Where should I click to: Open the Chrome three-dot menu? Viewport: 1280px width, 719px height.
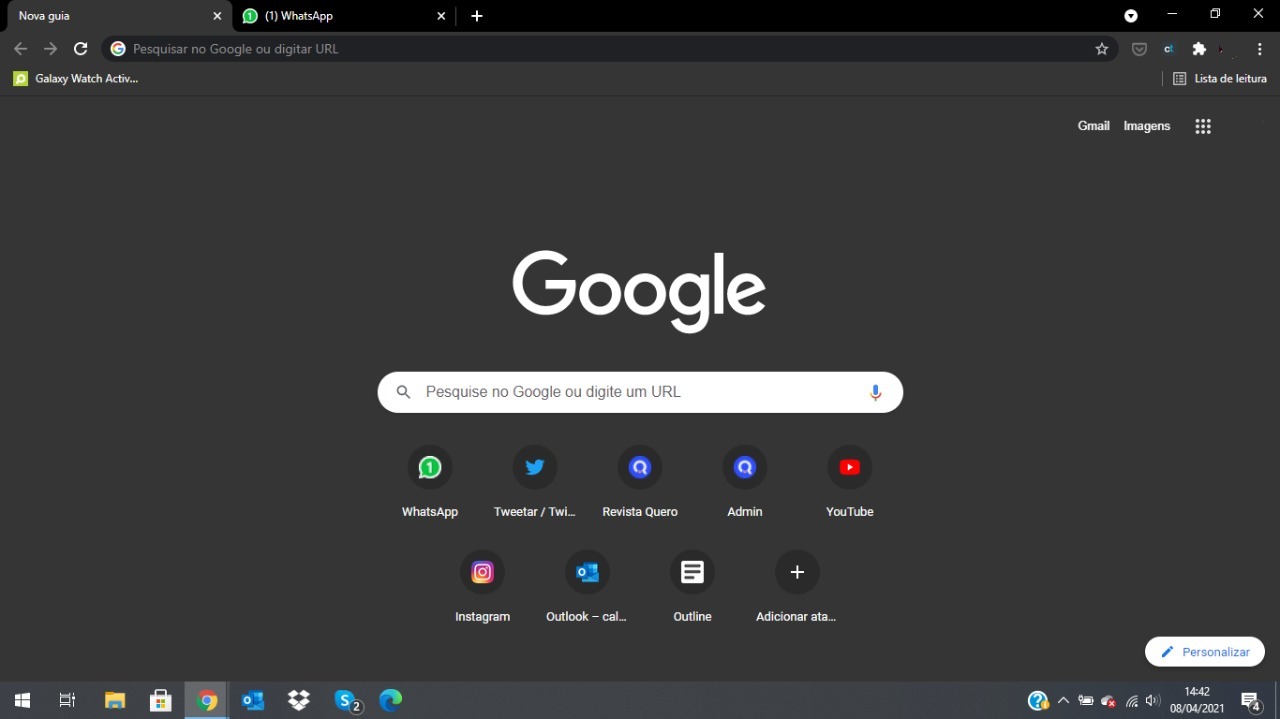pos(1260,49)
